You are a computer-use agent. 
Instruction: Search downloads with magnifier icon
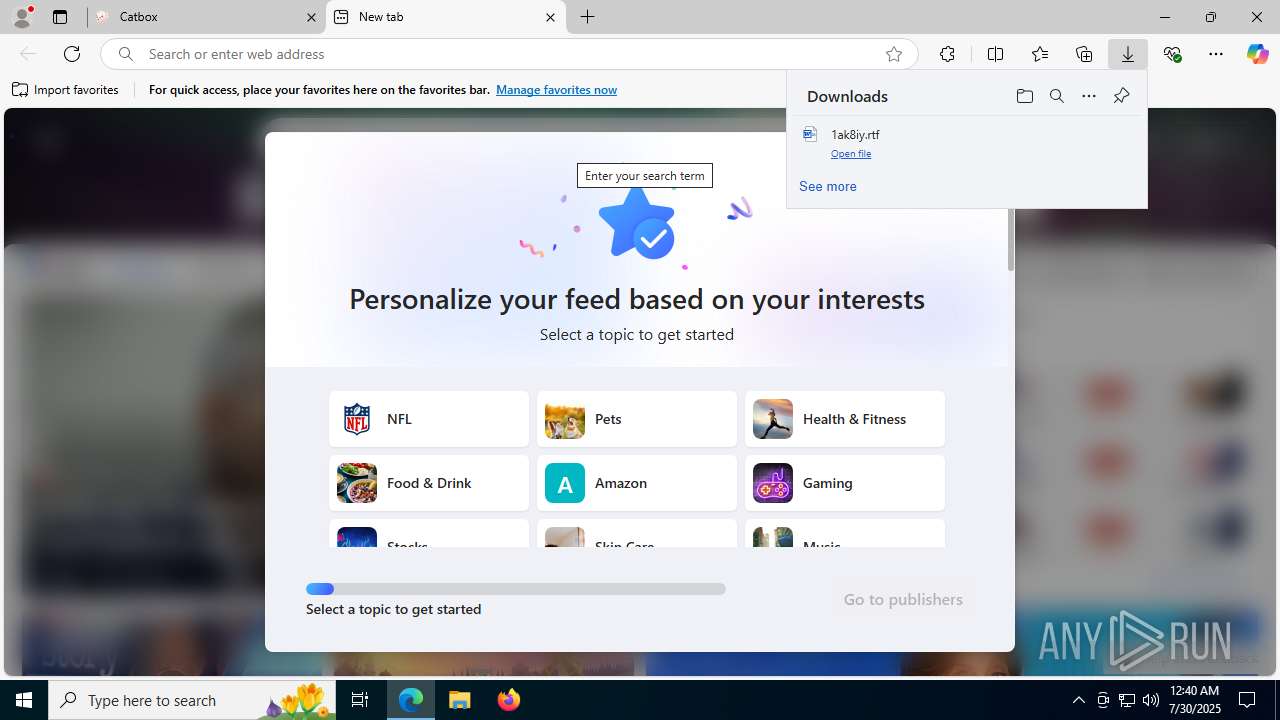click(x=1056, y=96)
